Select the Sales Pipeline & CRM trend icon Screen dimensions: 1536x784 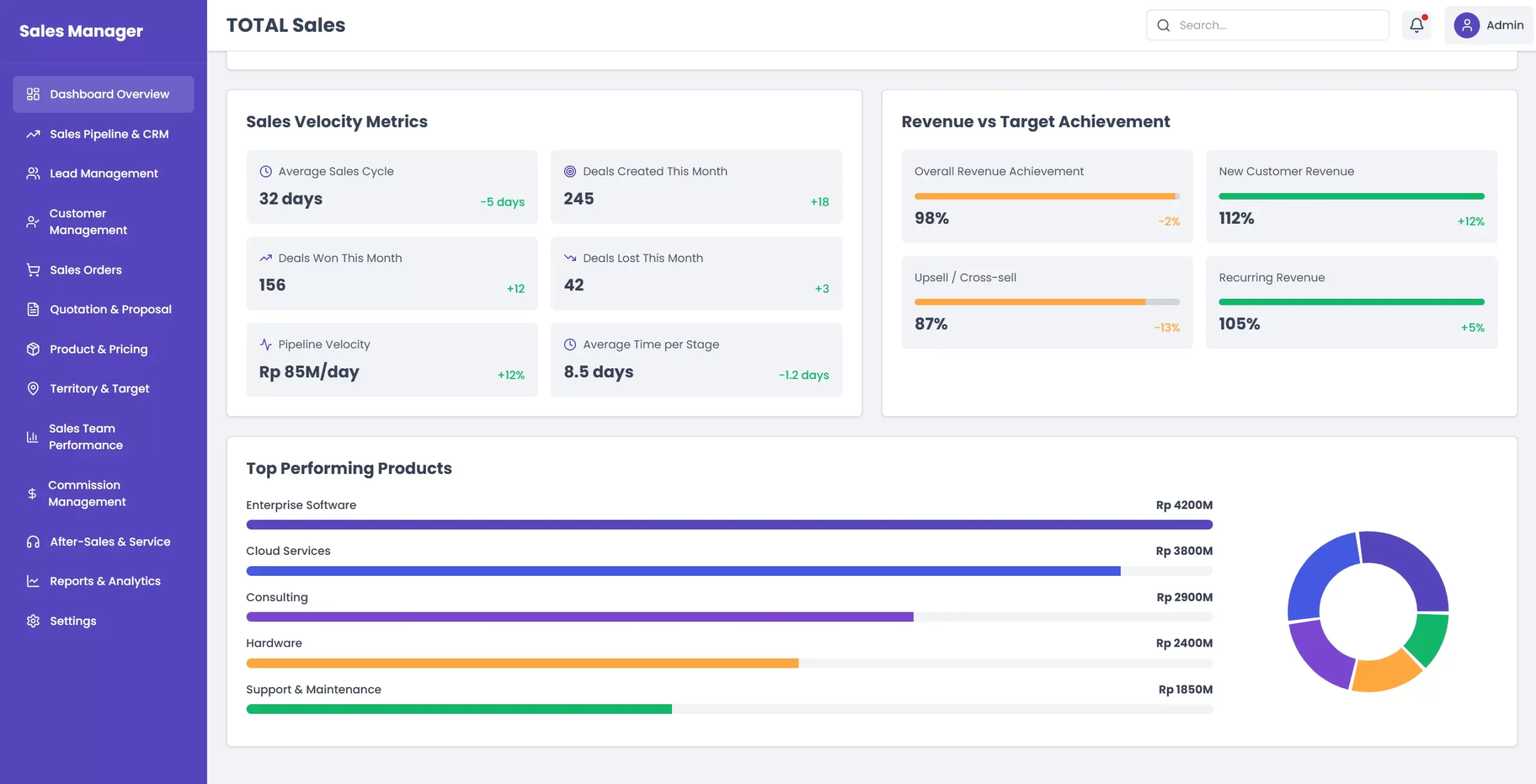click(33, 134)
